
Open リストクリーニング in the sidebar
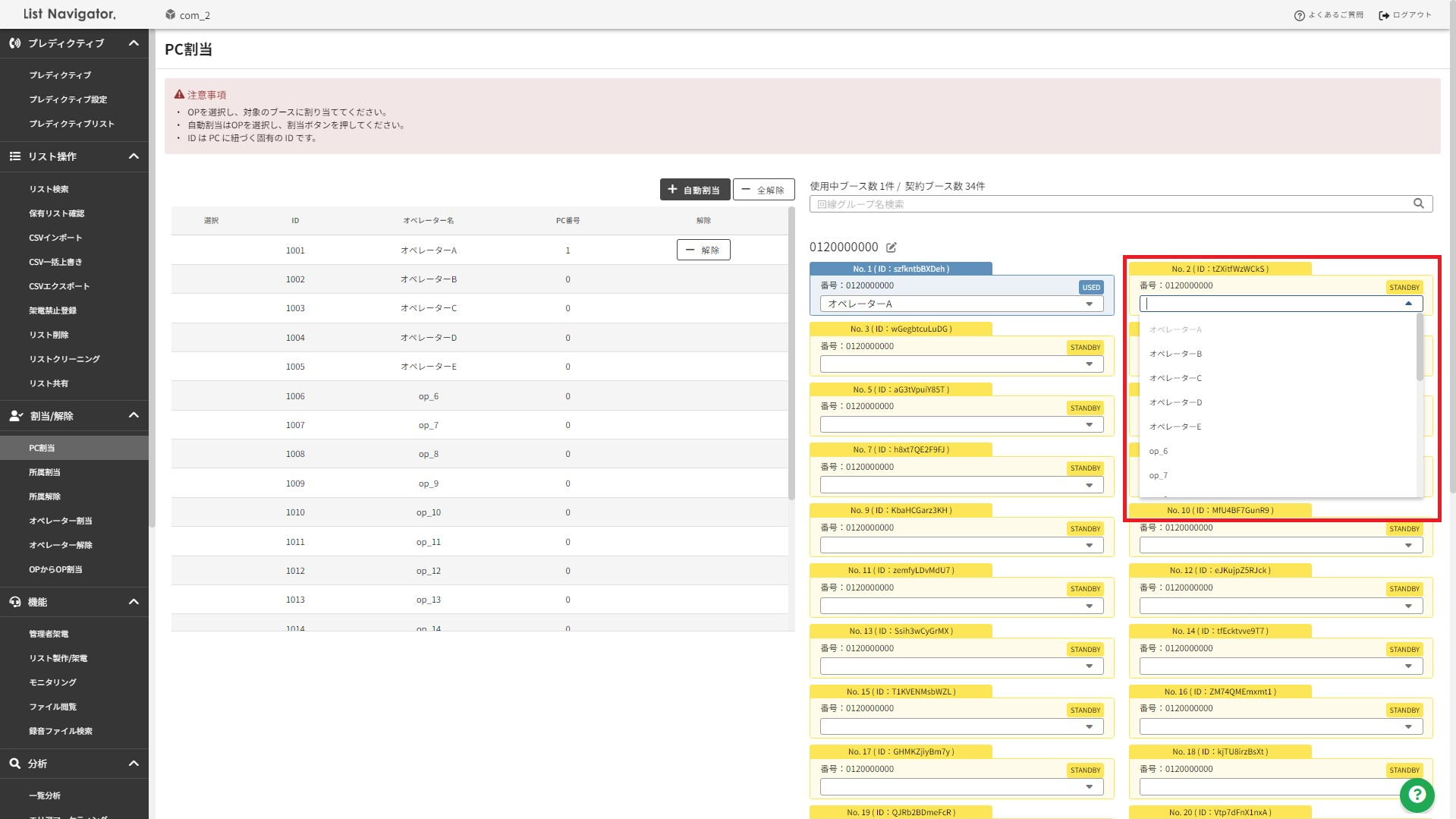click(x=74, y=359)
